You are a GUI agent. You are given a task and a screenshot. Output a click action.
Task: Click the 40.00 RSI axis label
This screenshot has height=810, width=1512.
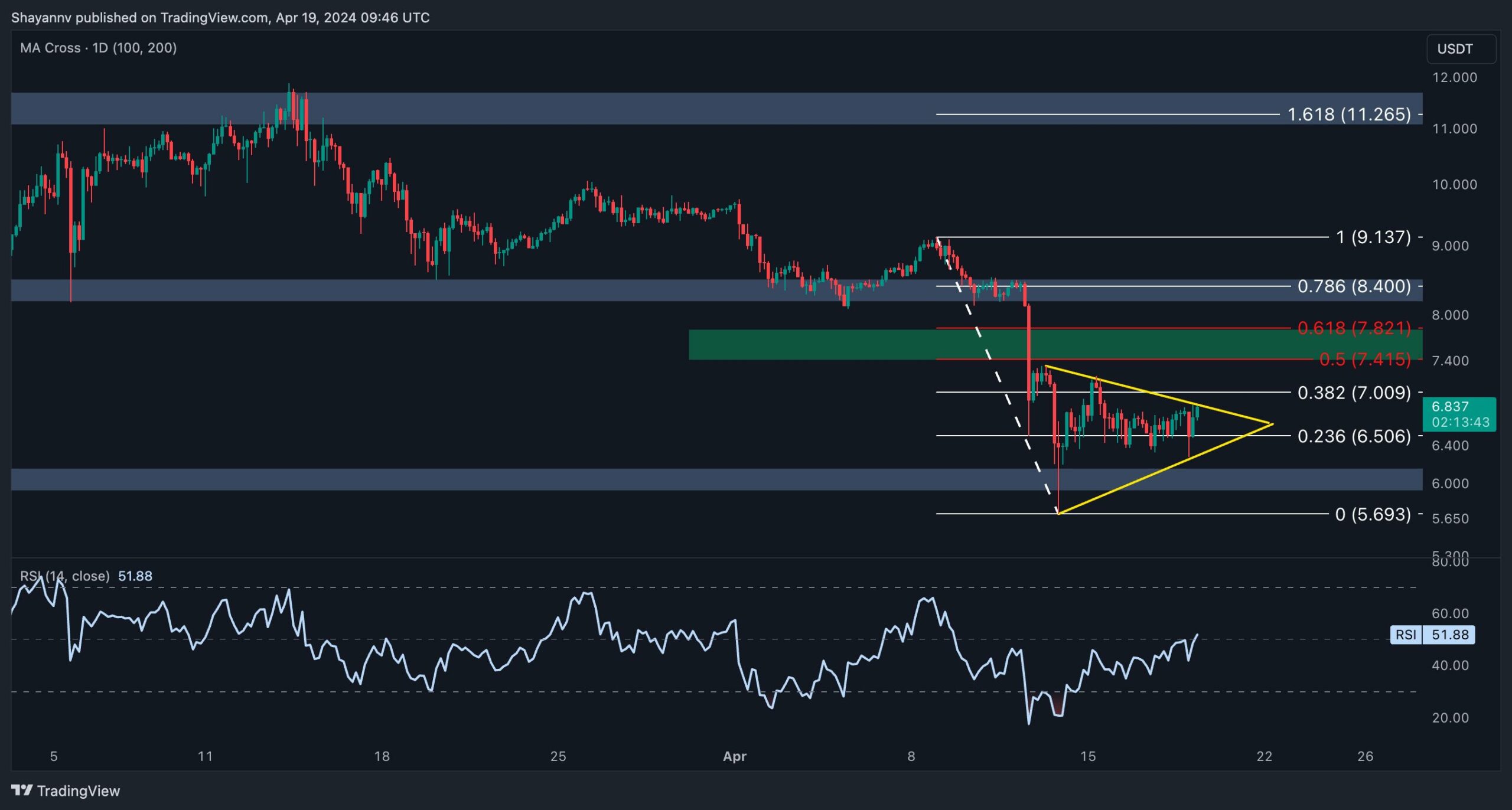pos(1450,665)
